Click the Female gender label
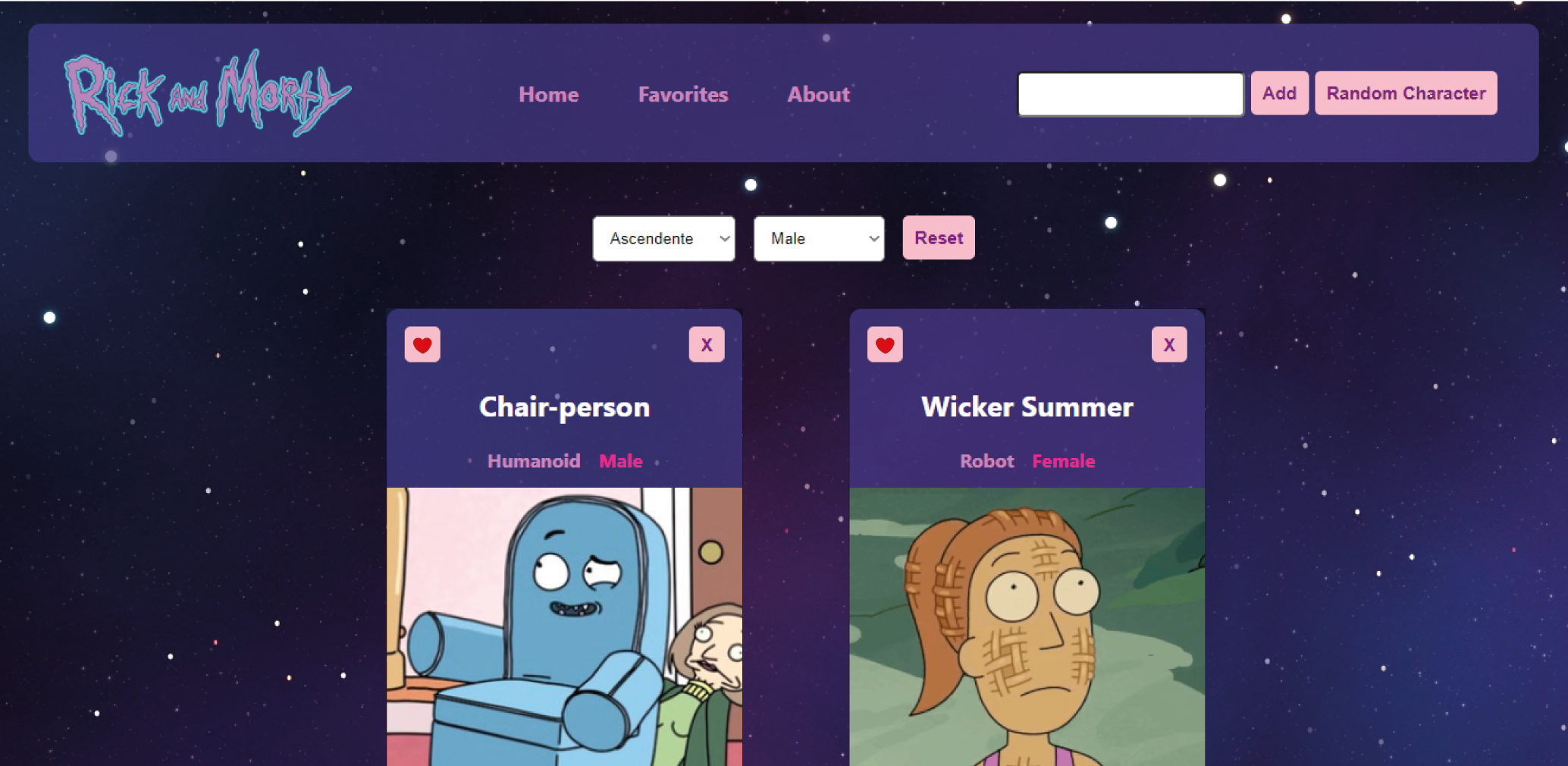The height and width of the screenshot is (766, 1568). click(1064, 461)
